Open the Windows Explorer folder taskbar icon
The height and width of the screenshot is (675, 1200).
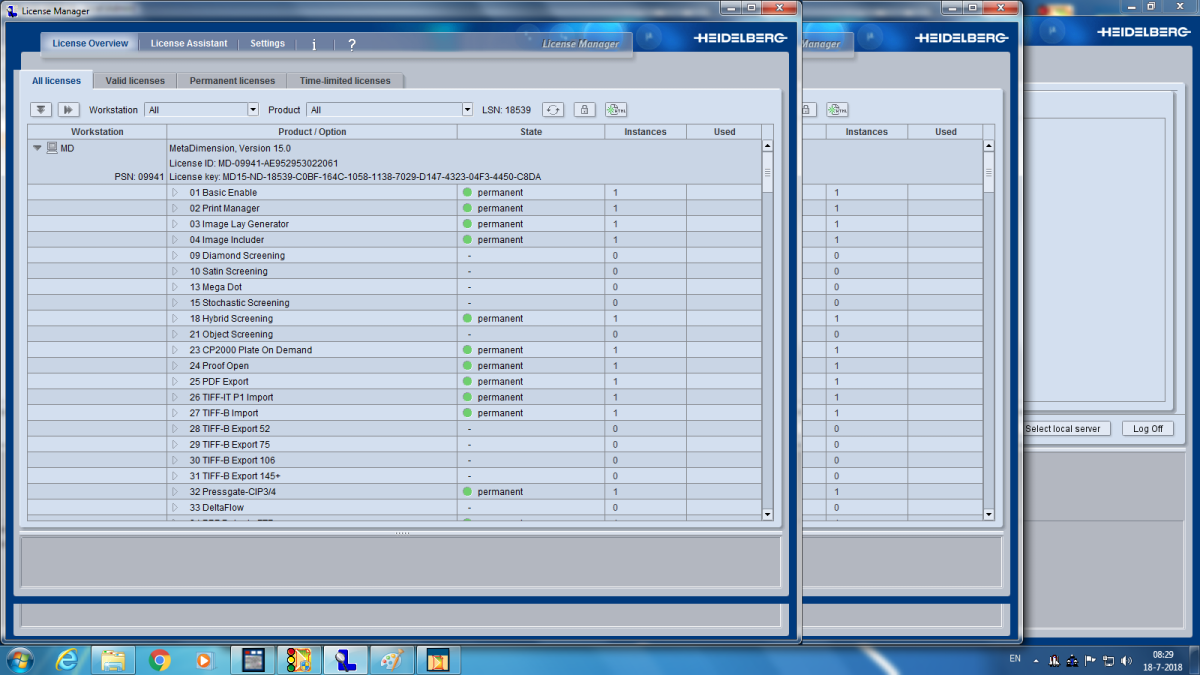pos(113,660)
